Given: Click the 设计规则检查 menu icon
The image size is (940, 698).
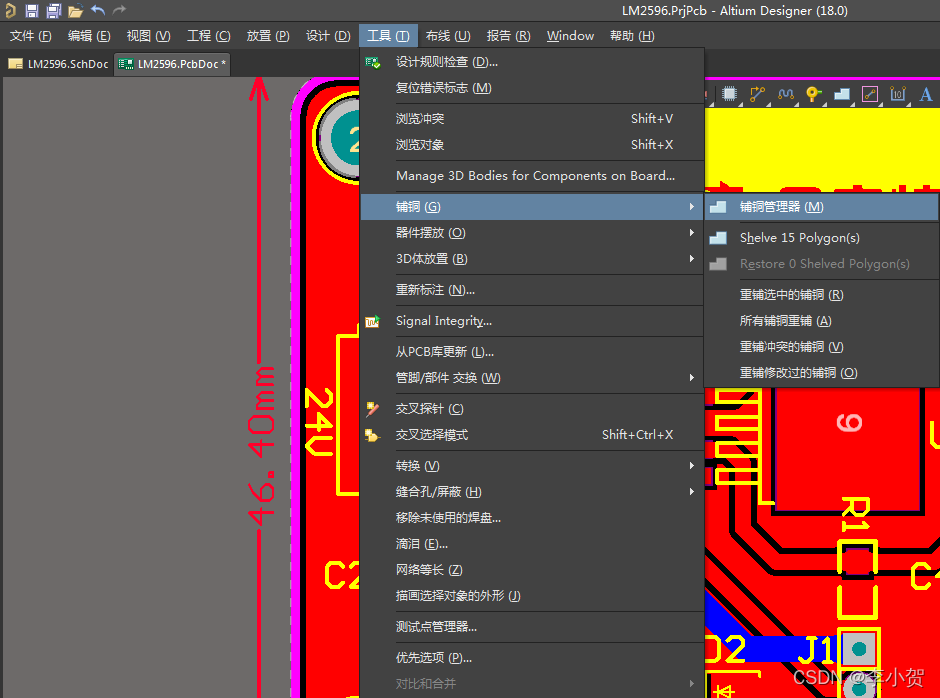Looking at the screenshot, I should (x=372, y=62).
